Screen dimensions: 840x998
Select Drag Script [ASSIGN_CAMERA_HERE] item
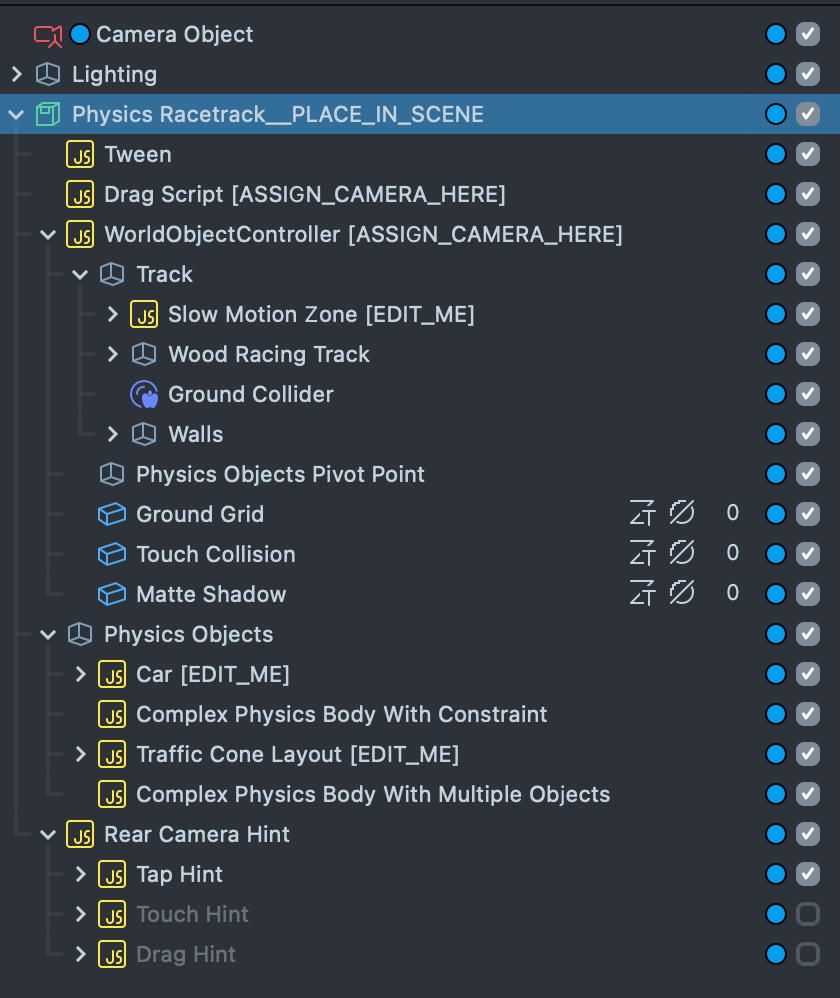[x=304, y=195]
